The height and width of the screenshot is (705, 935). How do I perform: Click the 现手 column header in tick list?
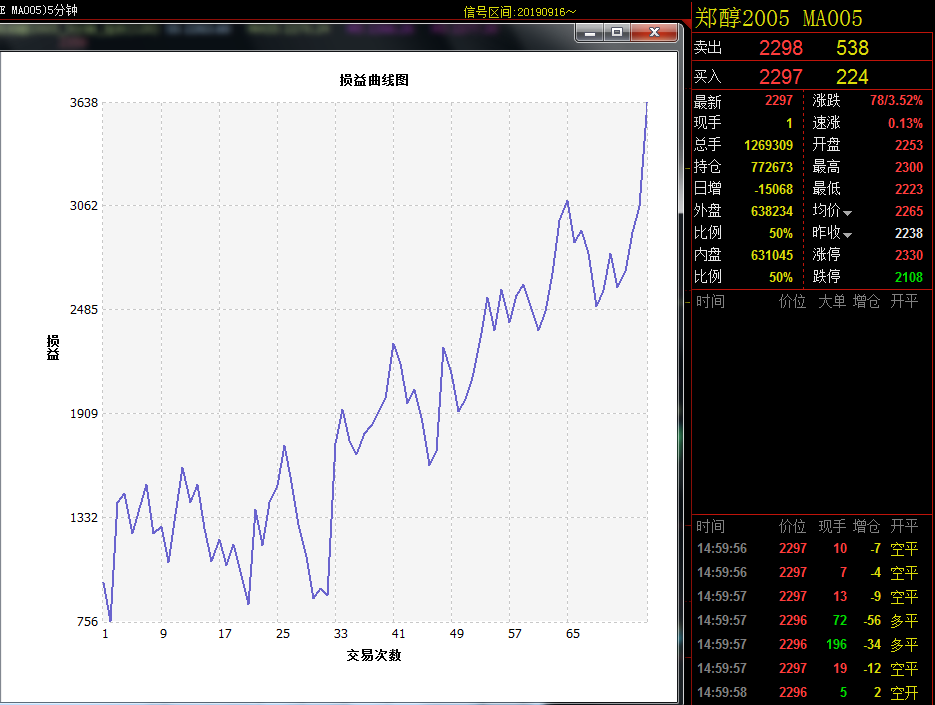(x=832, y=526)
